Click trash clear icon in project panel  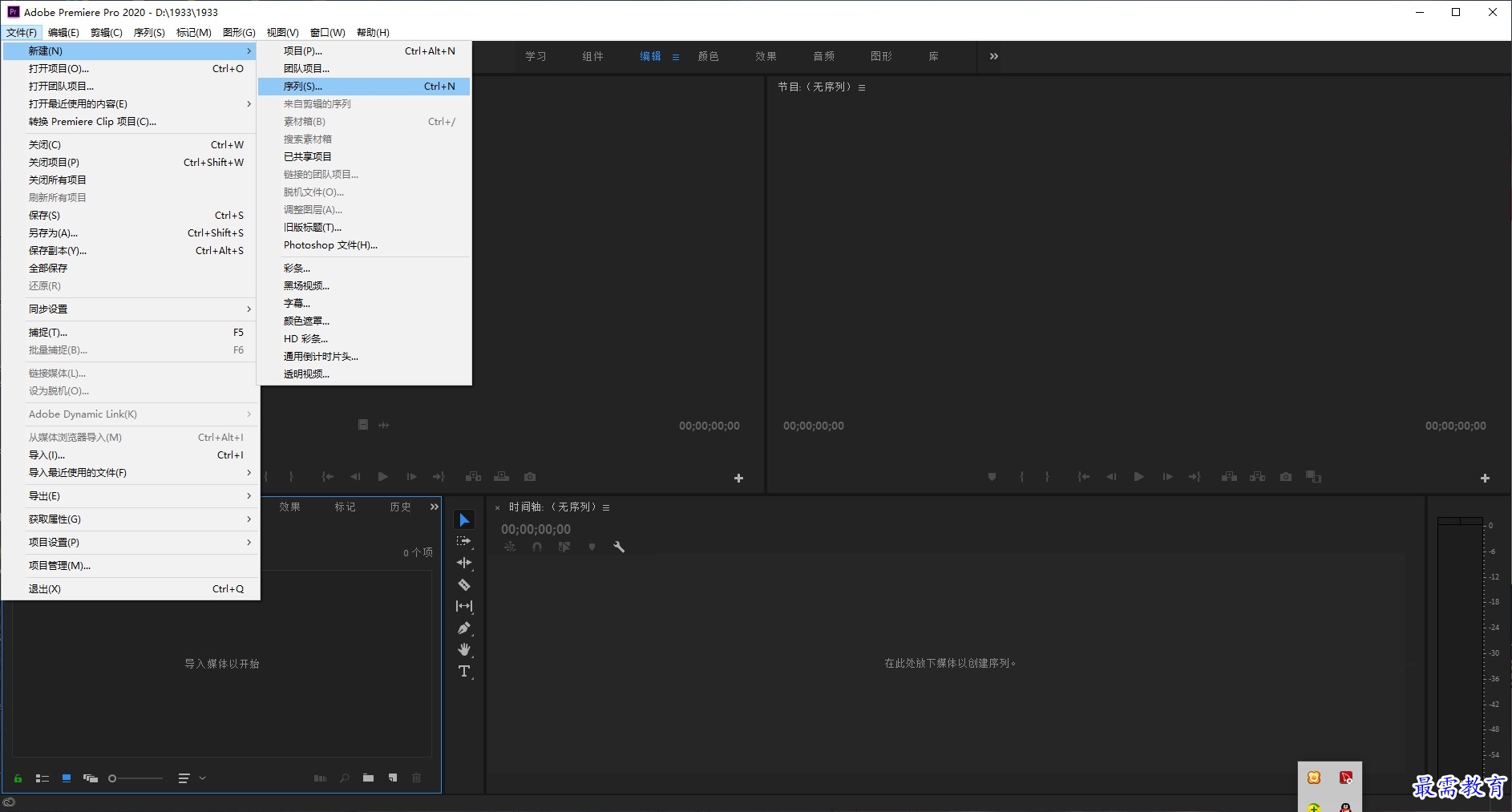417,778
